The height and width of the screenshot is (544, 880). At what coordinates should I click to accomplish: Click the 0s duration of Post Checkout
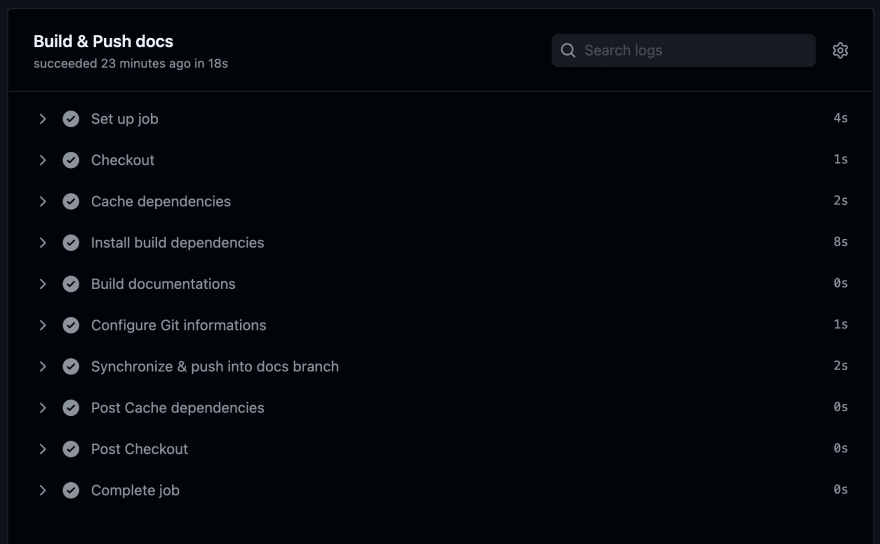click(x=840, y=448)
